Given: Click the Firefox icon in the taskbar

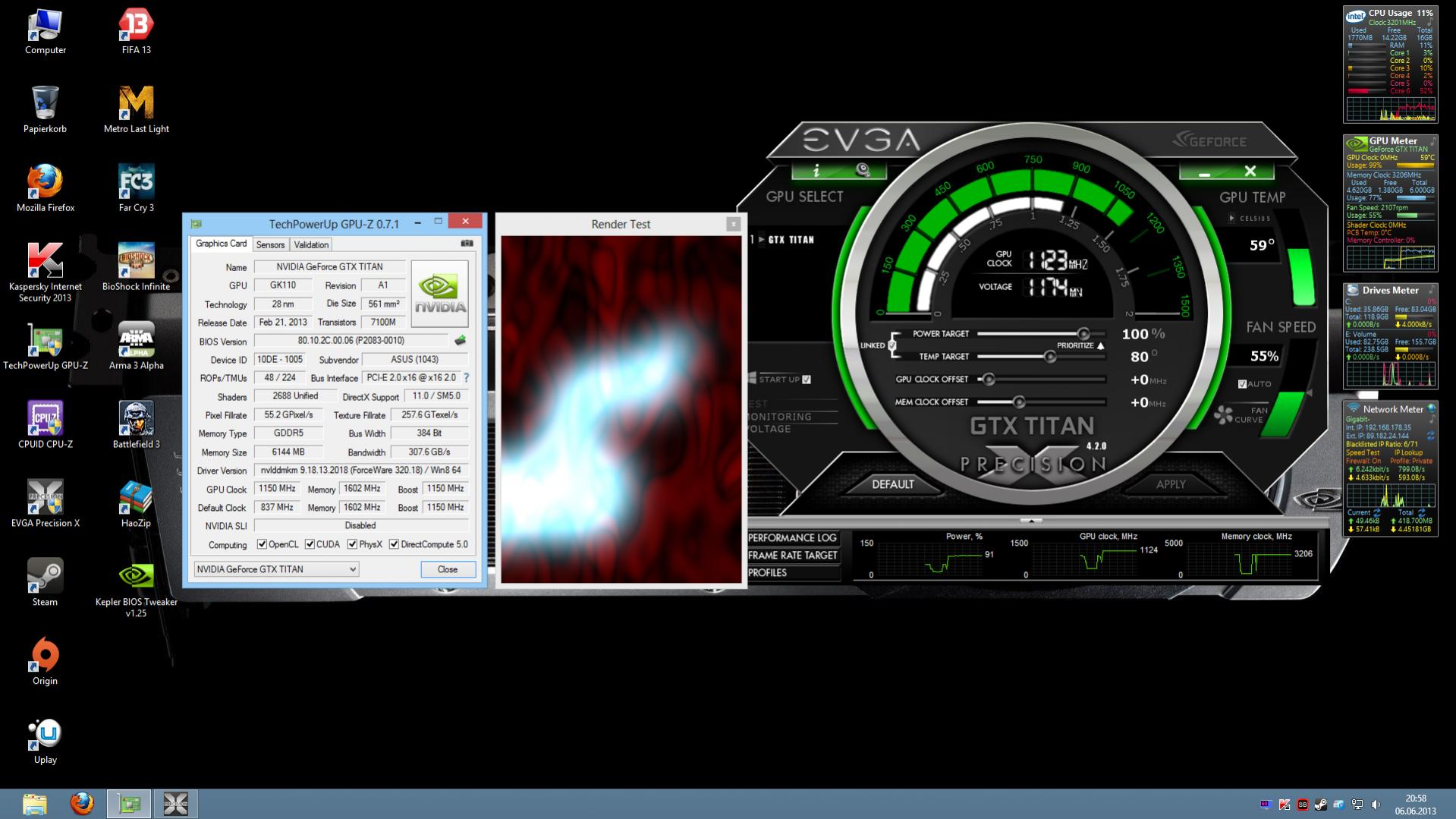Looking at the screenshot, I should tap(82, 804).
